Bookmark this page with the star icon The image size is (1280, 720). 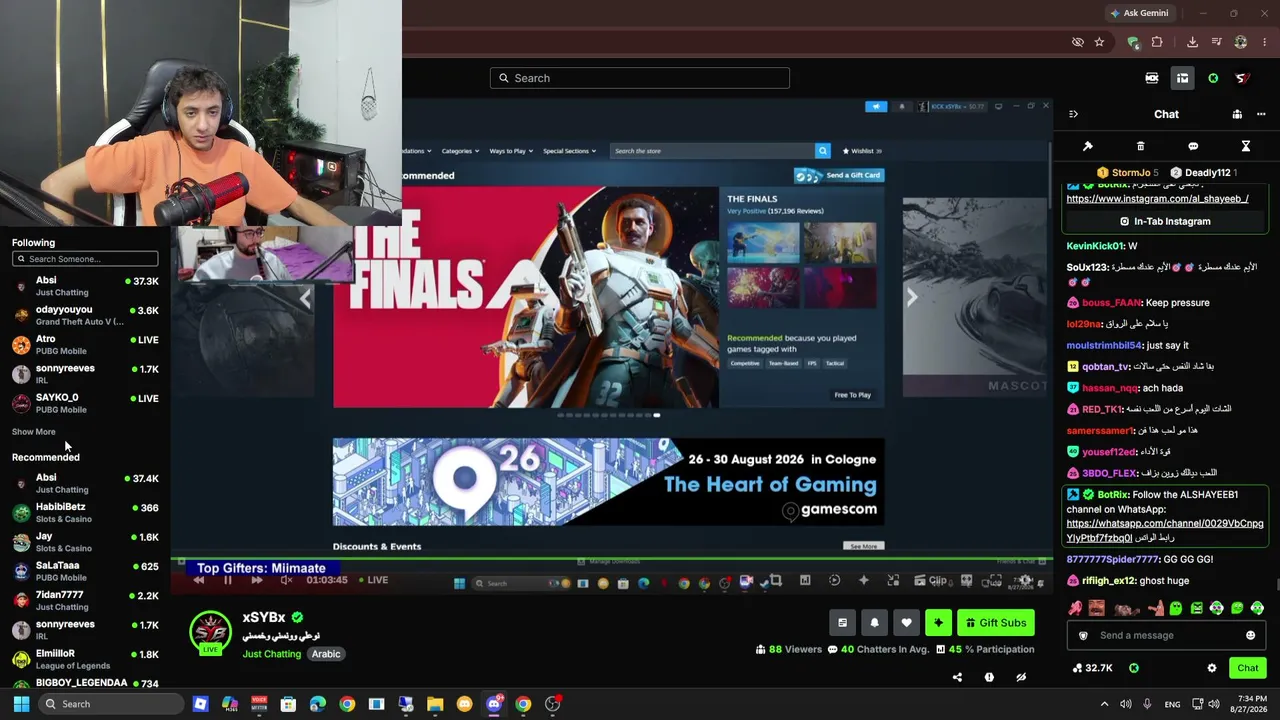pos(1099,42)
